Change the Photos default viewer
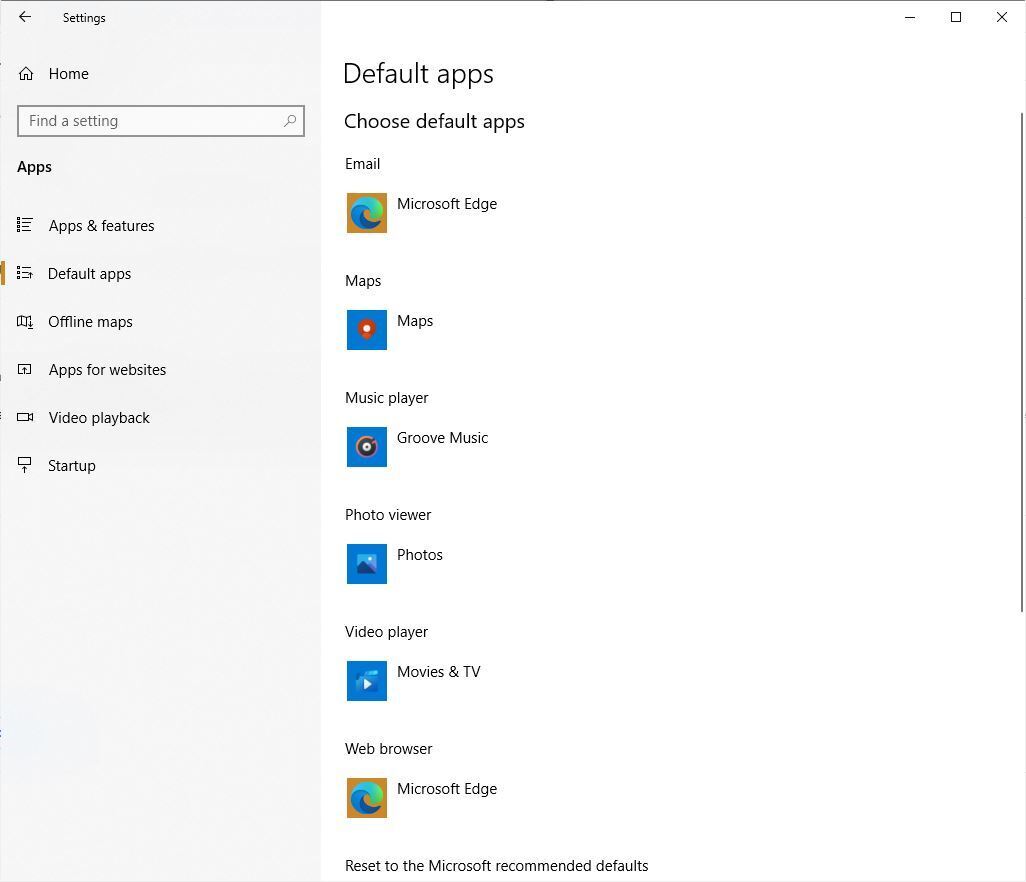The height and width of the screenshot is (882, 1026). point(419,555)
